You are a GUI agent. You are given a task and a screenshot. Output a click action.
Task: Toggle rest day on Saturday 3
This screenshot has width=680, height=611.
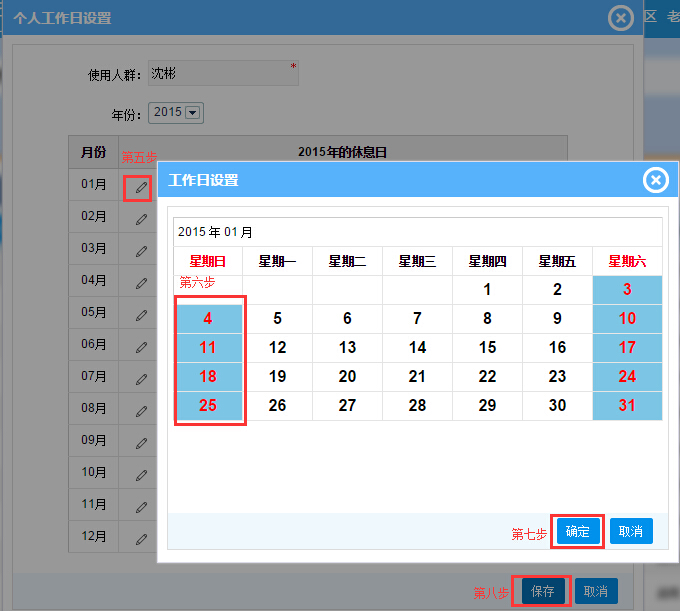click(628, 290)
